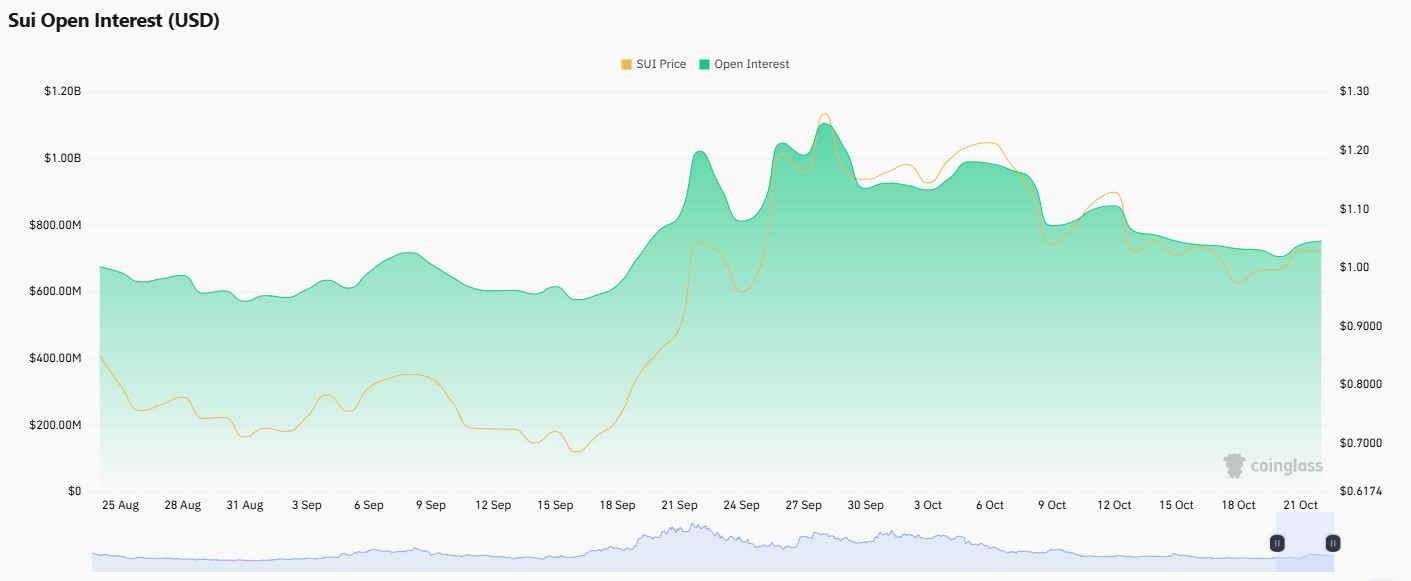
Task: Click the $1.30 right axis label
Action: pos(1354,92)
